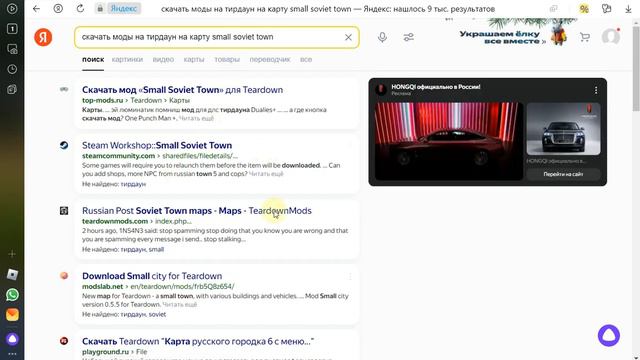Clear the search field with X
The width and height of the screenshot is (640, 360).
pyautogui.click(x=348, y=37)
